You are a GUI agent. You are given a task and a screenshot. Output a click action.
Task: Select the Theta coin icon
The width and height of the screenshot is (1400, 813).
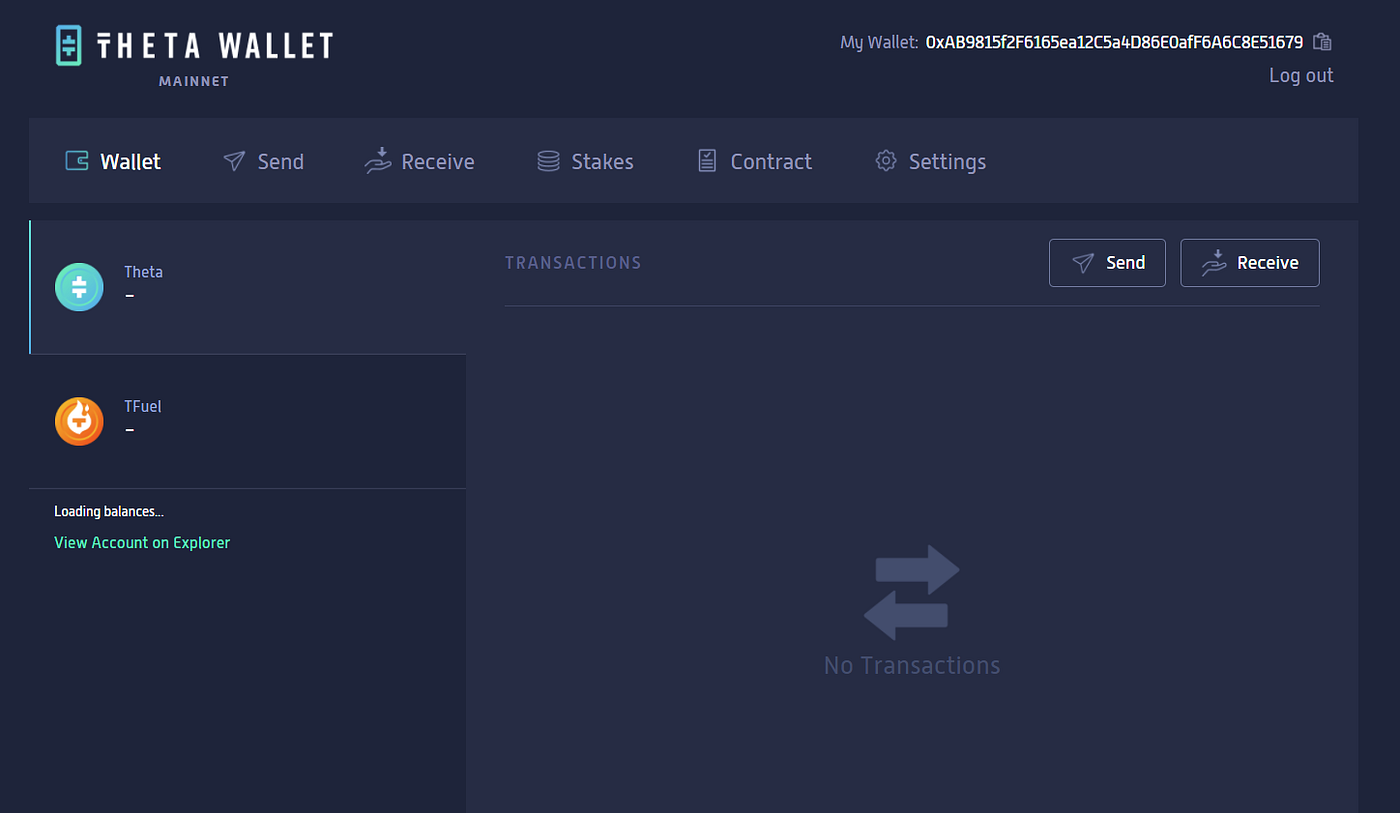79,287
